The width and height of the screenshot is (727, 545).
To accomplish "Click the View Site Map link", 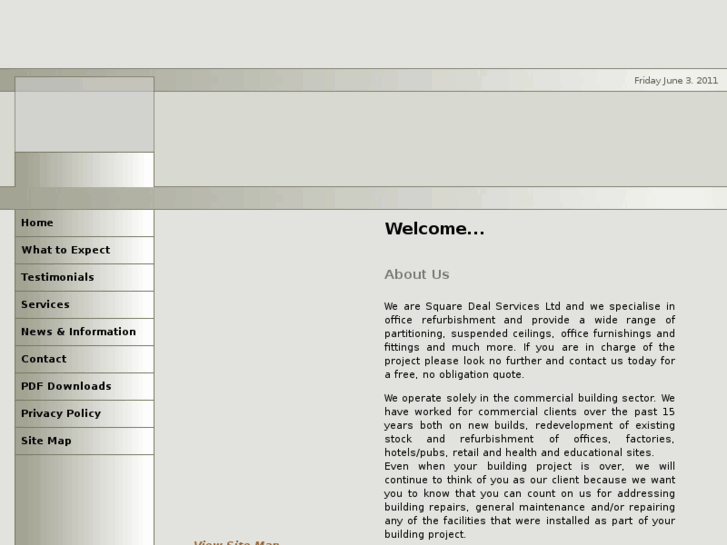I will click(x=236, y=542).
